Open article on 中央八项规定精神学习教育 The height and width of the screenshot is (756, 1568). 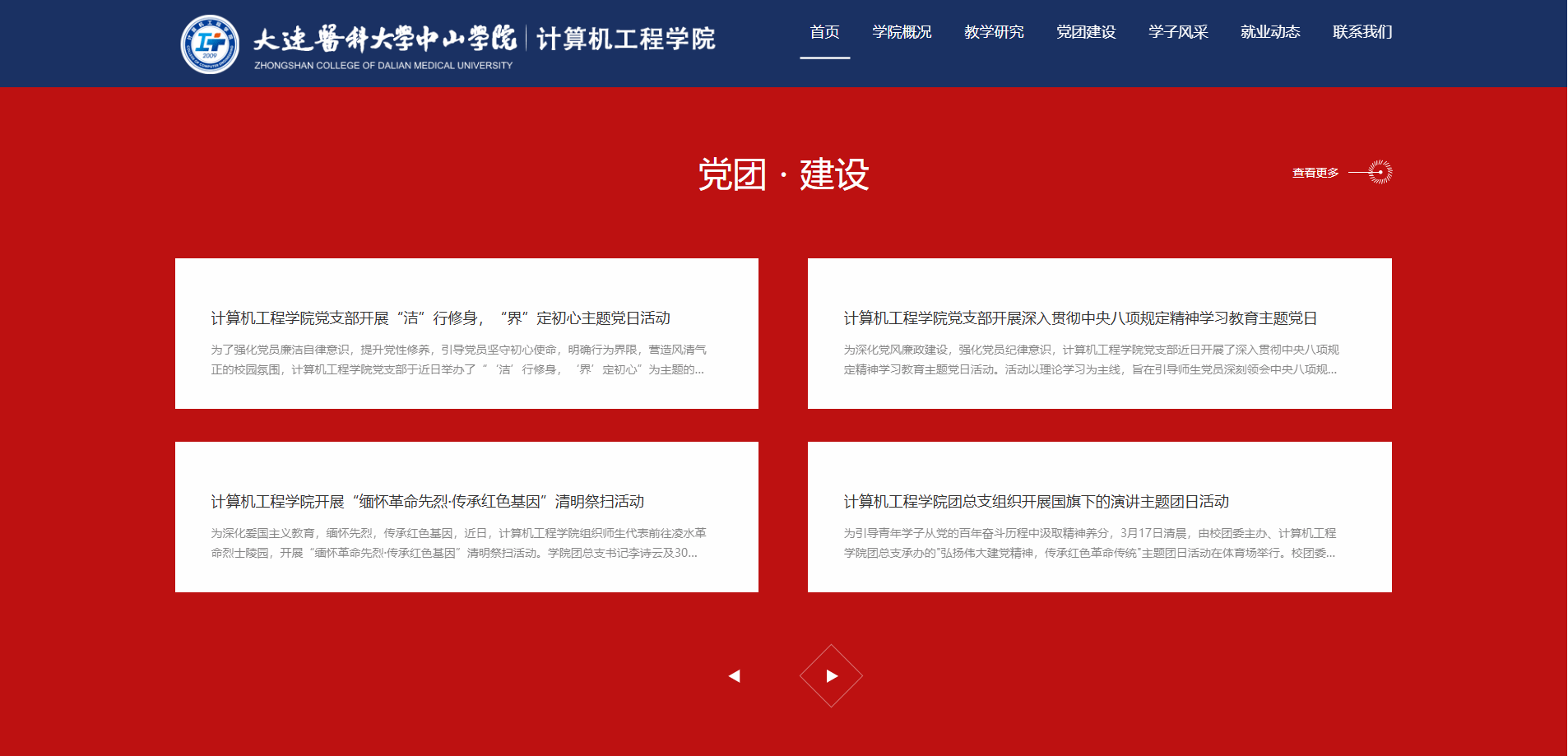pyautogui.click(x=1080, y=318)
